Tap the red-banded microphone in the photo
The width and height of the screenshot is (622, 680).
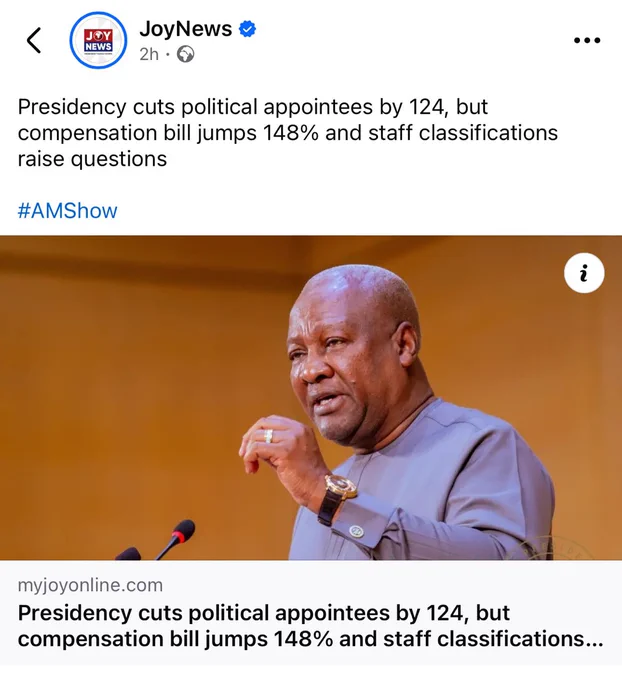click(178, 538)
